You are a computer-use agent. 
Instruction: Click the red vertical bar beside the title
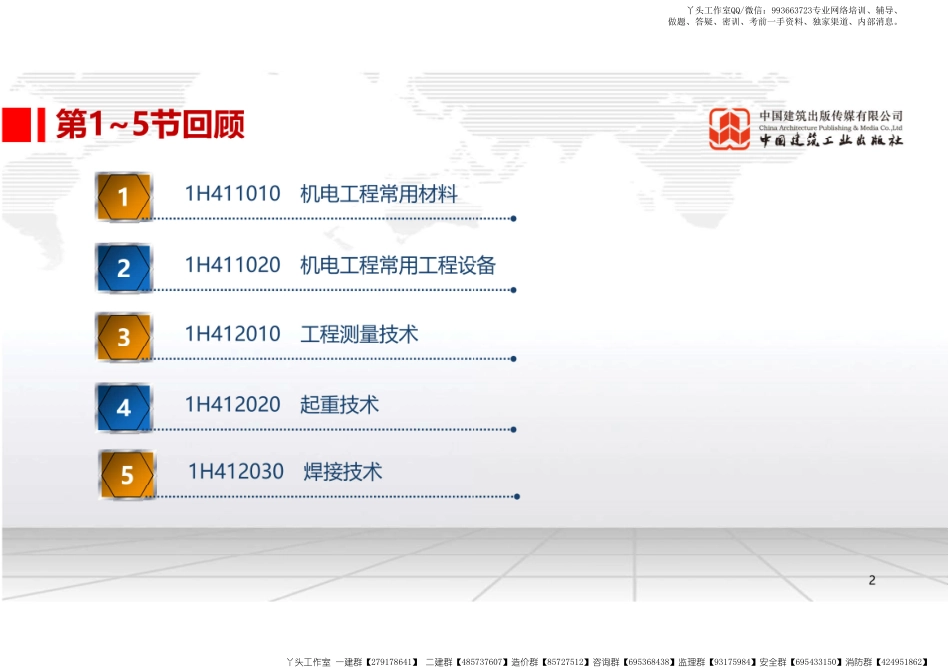[x=41, y=126]
